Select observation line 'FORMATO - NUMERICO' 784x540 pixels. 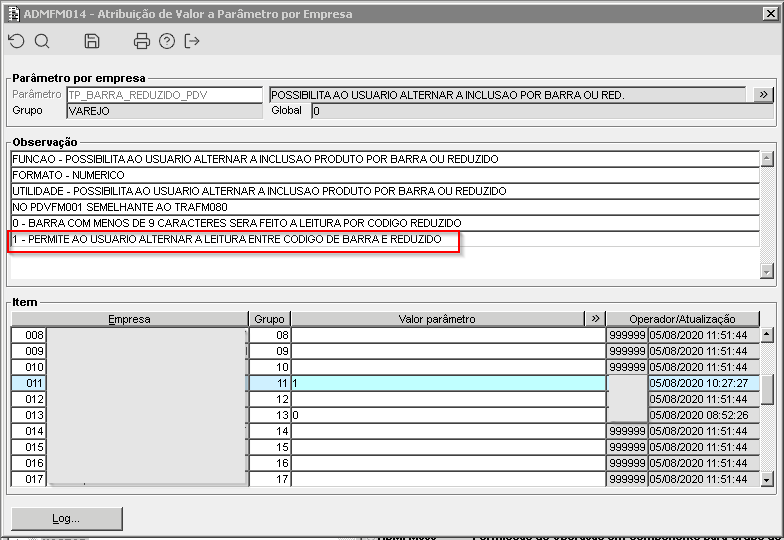click(385, 175)
